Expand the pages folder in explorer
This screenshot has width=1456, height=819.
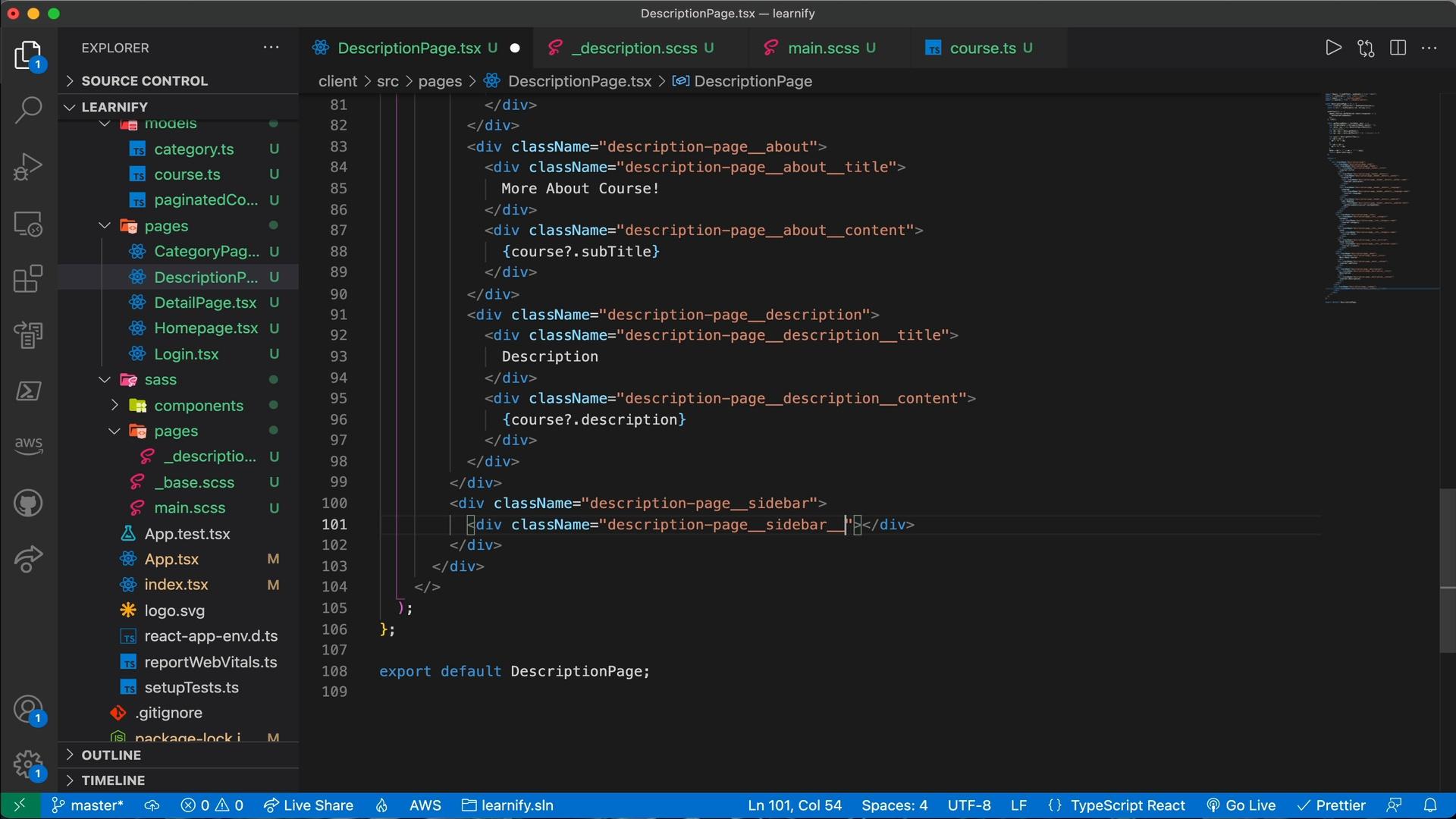coord(165,226)
